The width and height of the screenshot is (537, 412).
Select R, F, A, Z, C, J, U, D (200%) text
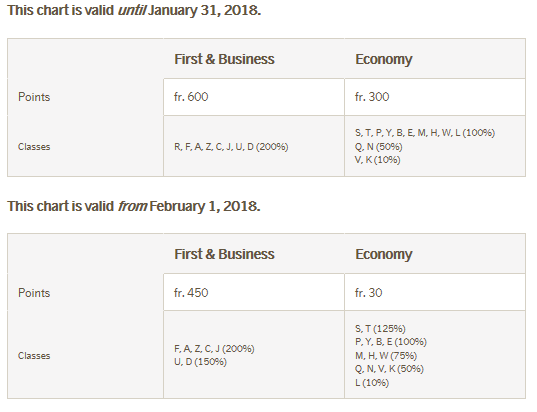pyautogui.click(x=231, y=147)
